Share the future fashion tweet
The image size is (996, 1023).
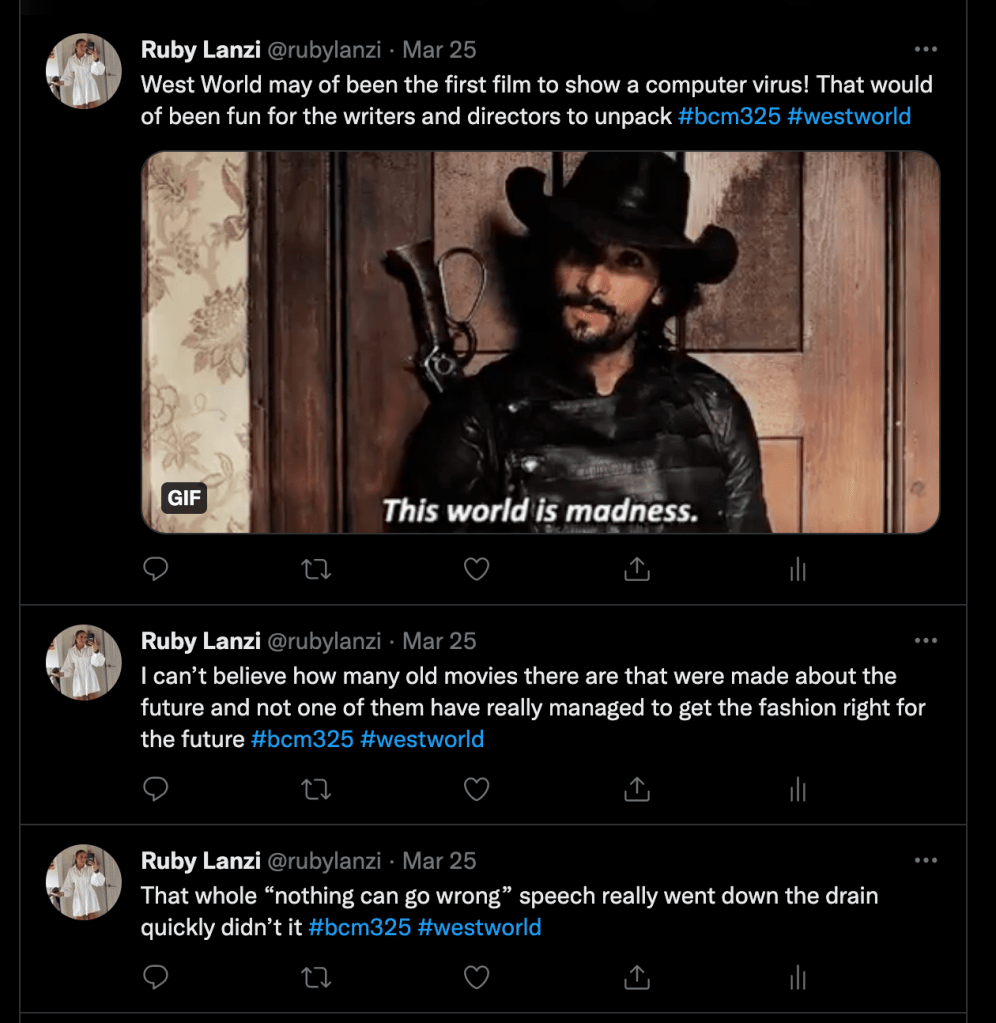pyautogui.click(x=637, y=790)
